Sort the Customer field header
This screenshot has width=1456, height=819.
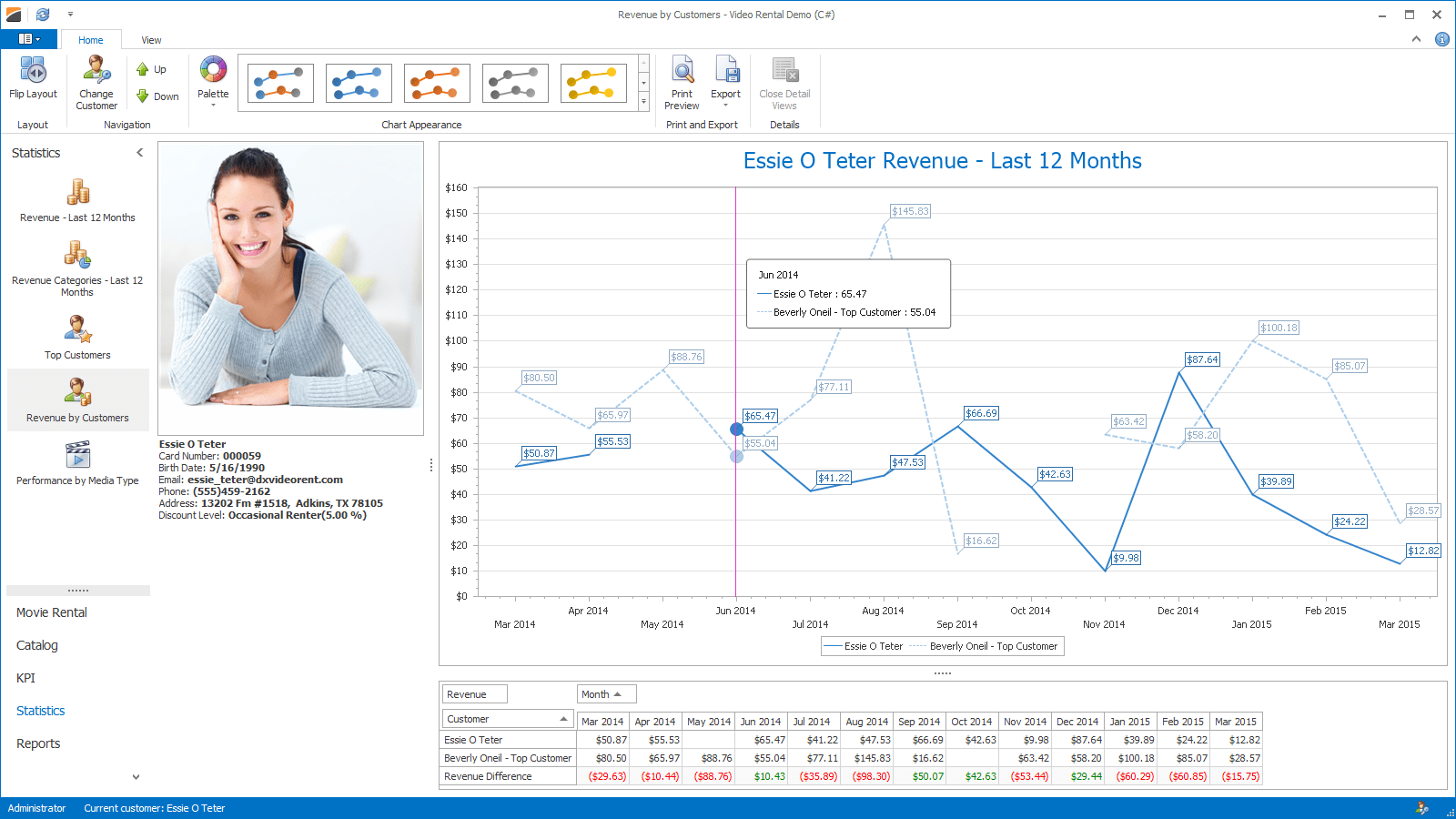[507, 719]
